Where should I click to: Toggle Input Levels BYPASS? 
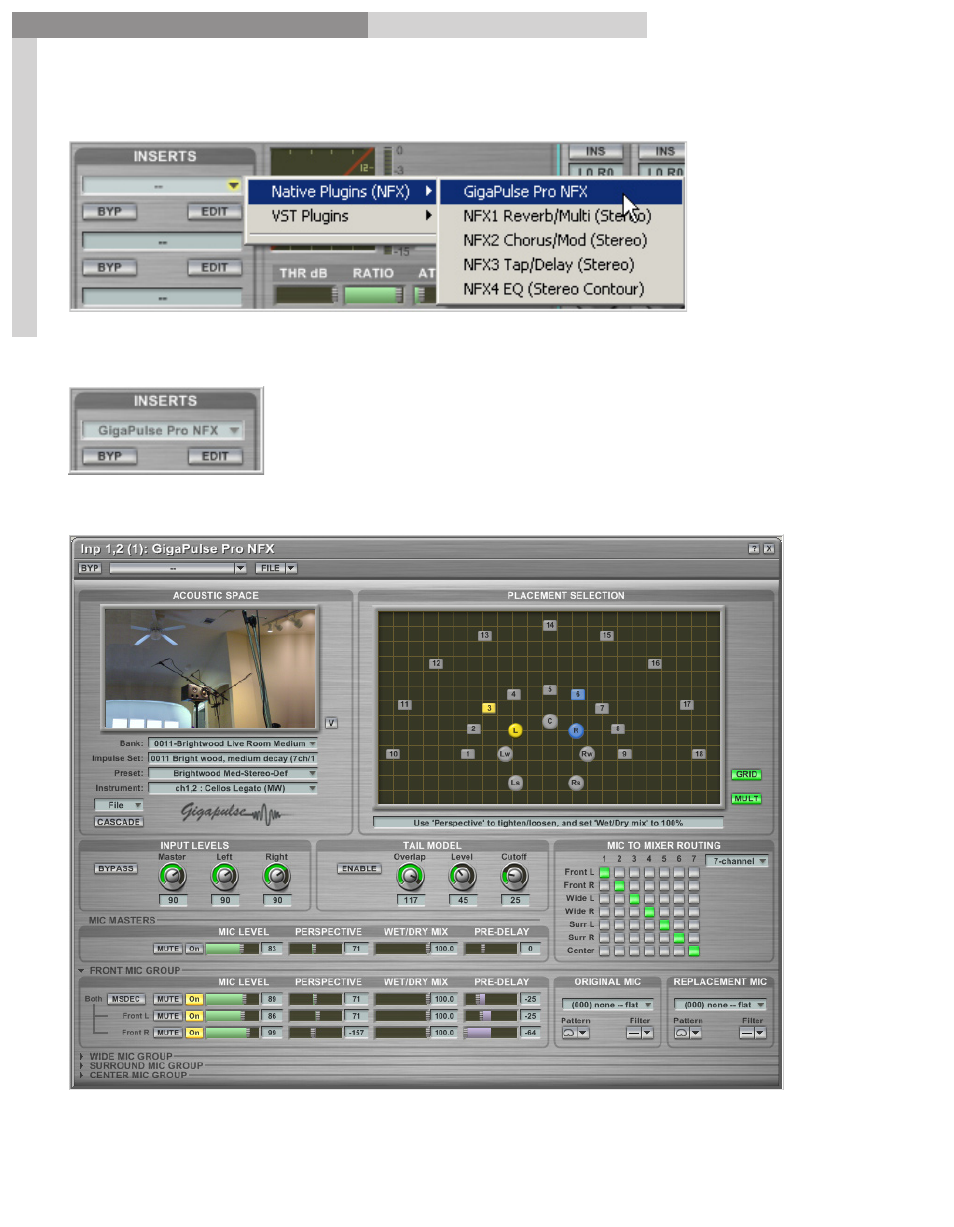point(116,869)
